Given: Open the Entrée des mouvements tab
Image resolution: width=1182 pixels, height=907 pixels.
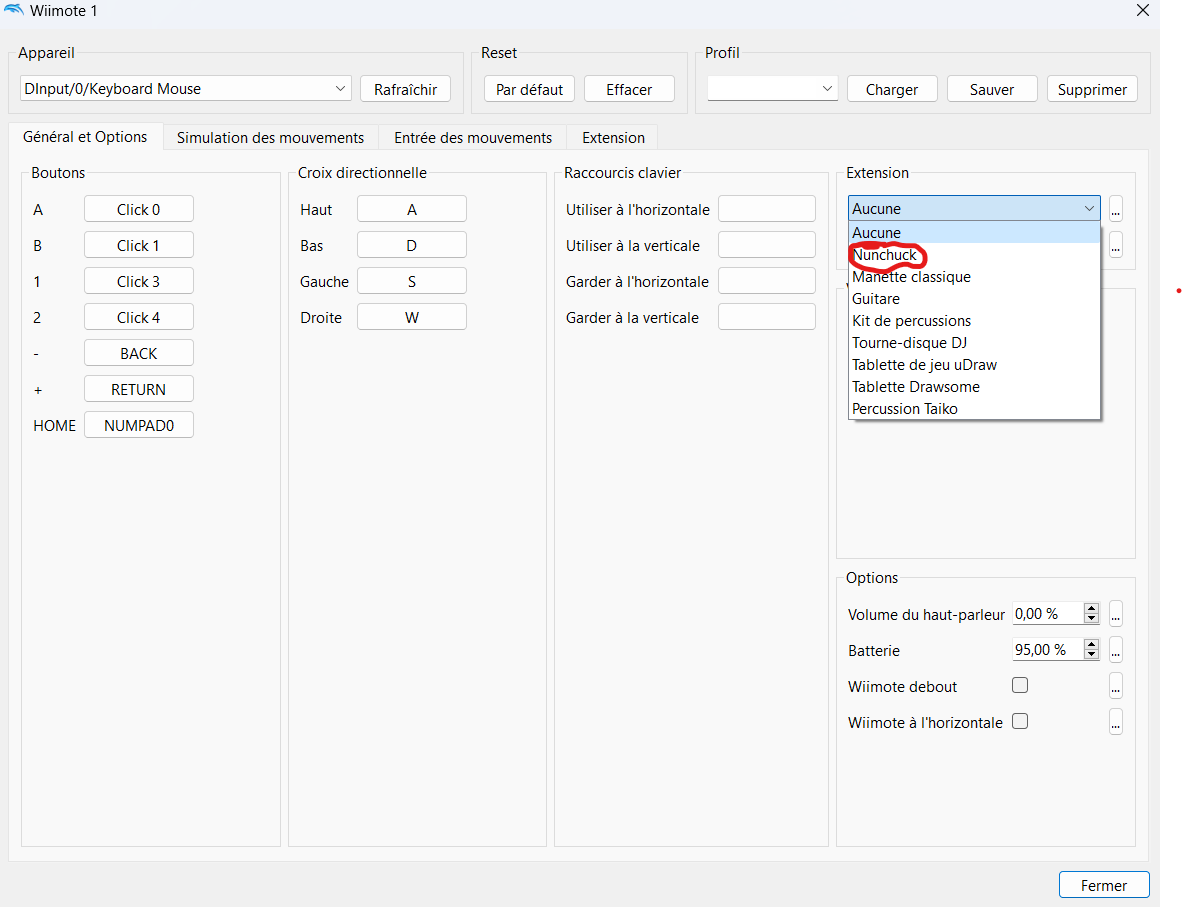Looking at the screenshot, I should 473,138.
